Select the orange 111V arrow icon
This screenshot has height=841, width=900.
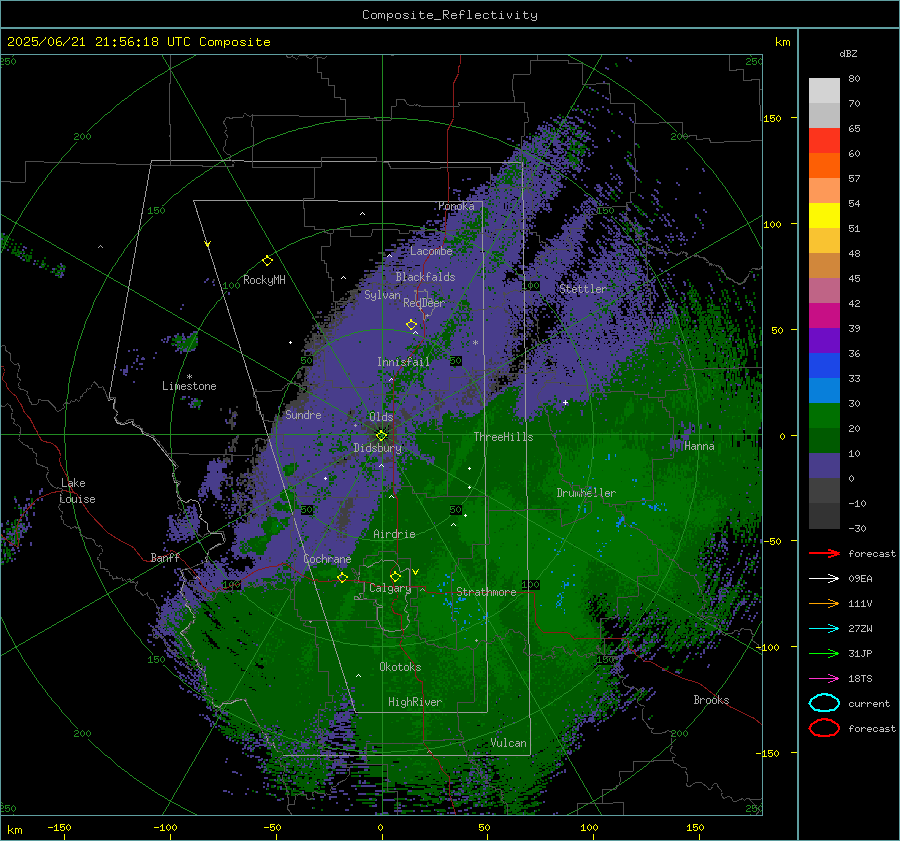(x=824, y=603)
